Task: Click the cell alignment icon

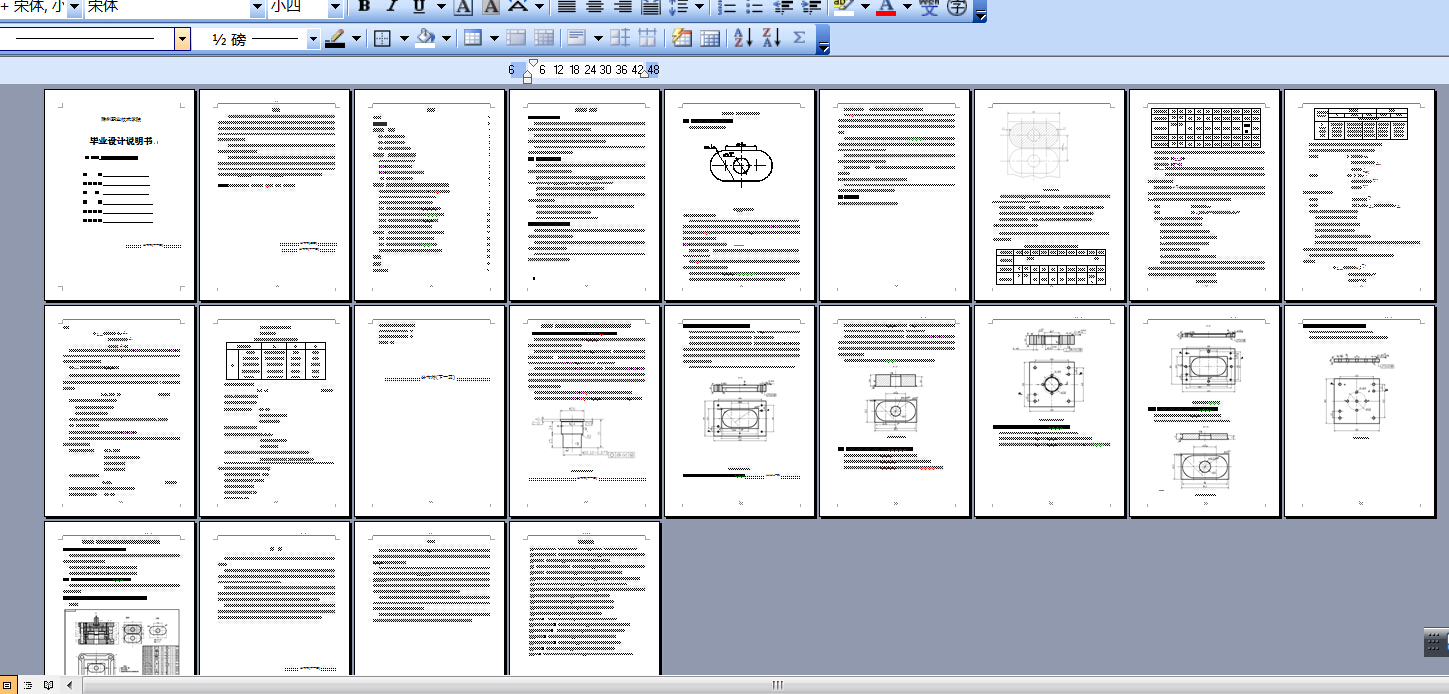Action: [x=577, y=39]
